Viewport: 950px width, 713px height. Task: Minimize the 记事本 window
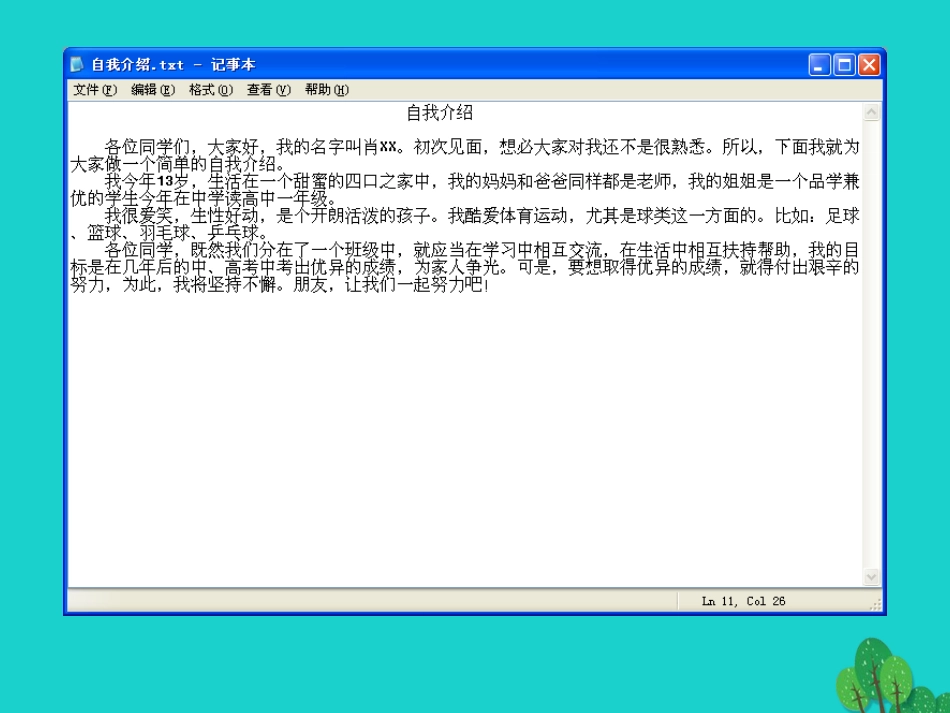tap(819, 65)
